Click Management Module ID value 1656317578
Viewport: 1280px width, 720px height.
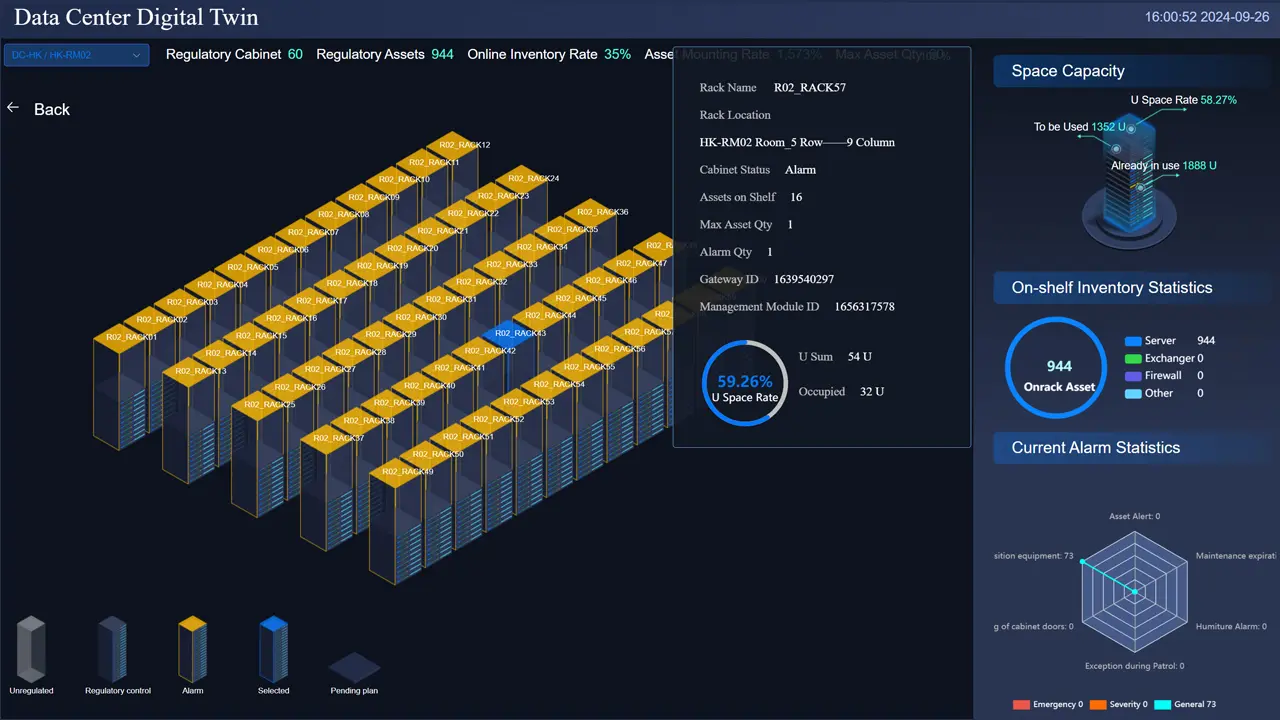[x=865, y=307]
